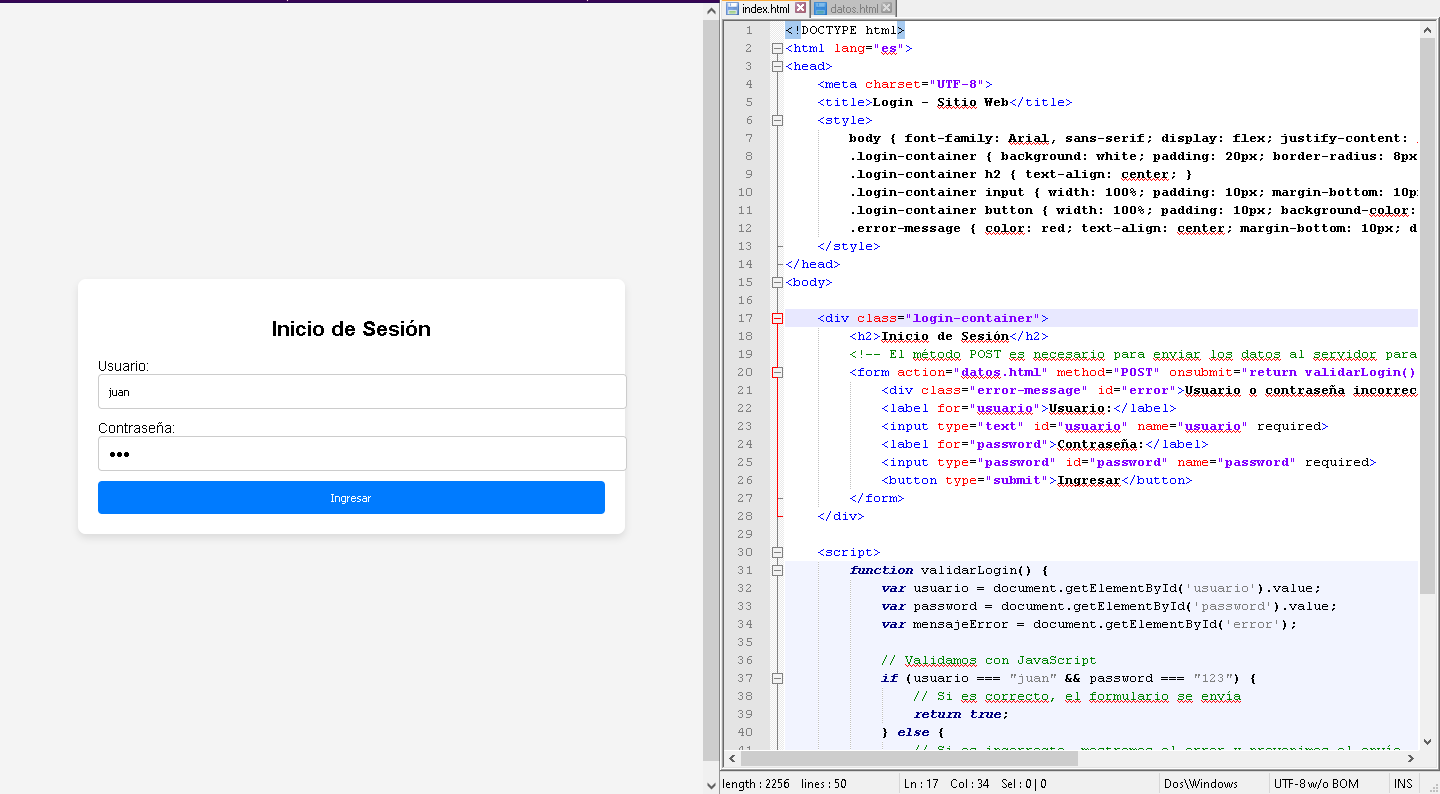Click the save icon on the index.html tab
Screen dimensions: 1440x794
point(732,9)
